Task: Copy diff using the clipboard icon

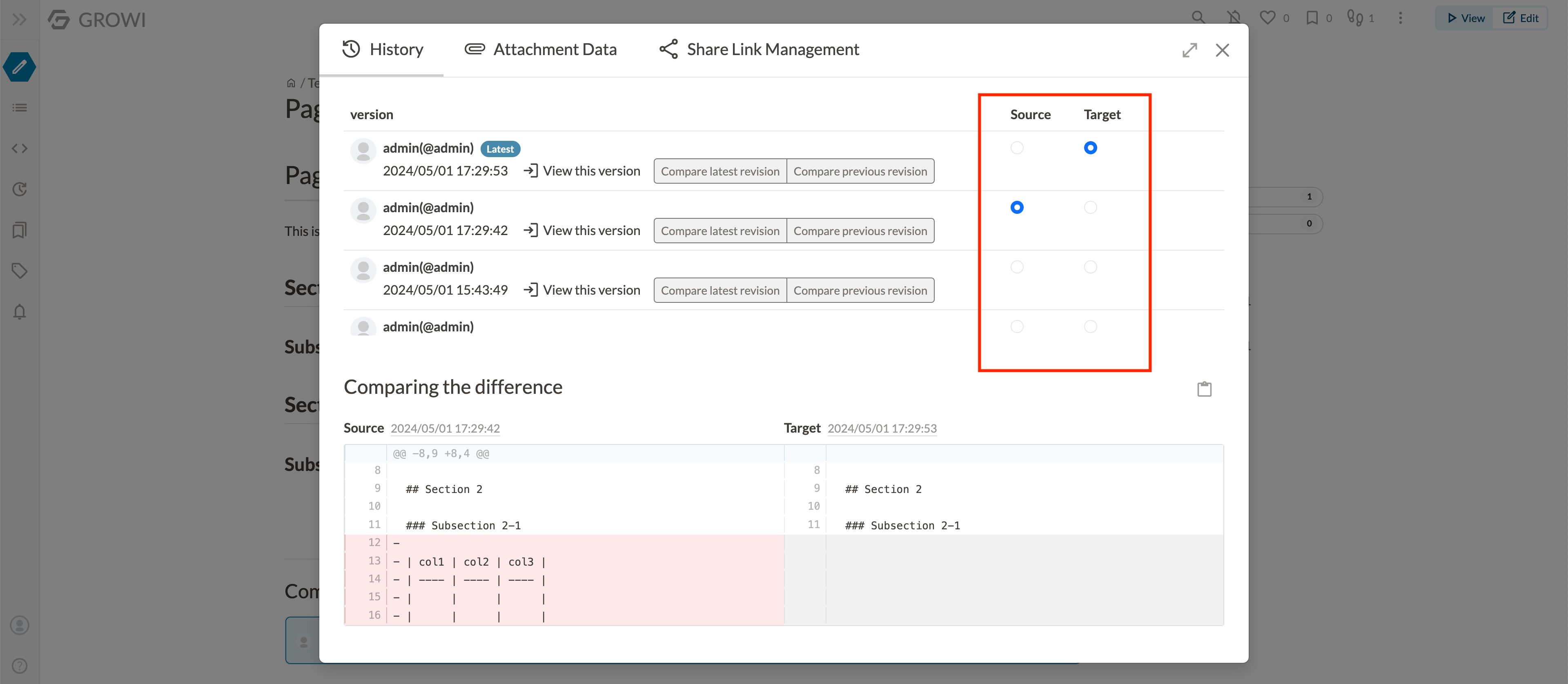Action: 1204,389
